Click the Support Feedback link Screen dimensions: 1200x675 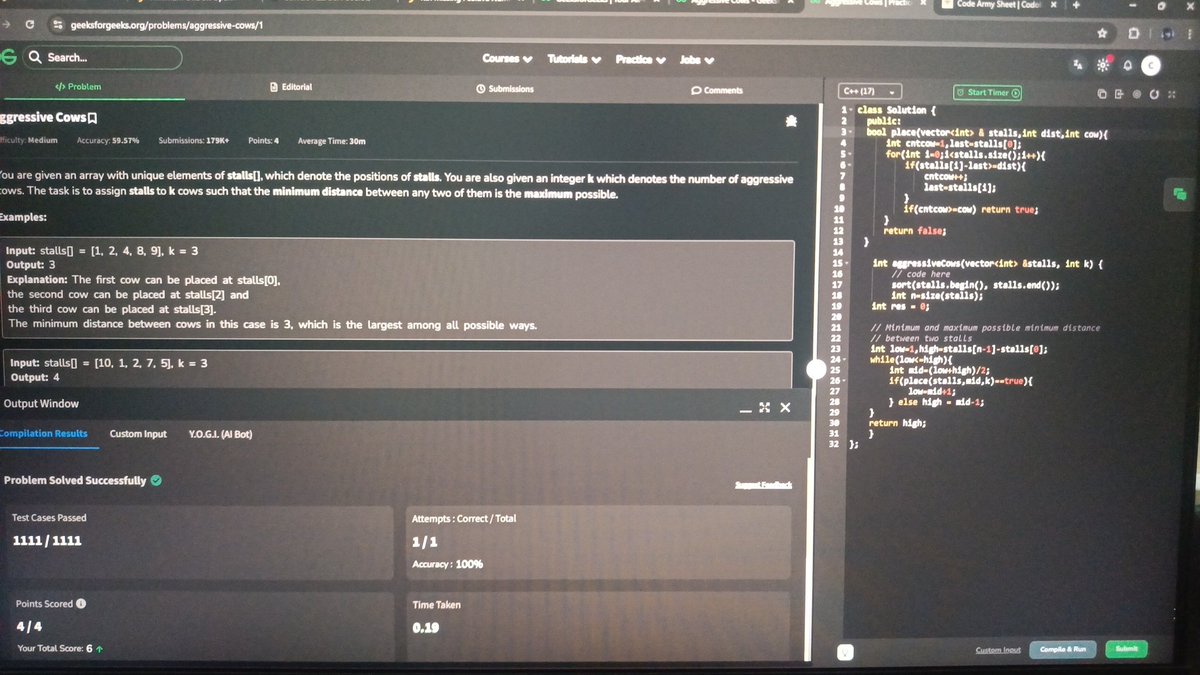[763, 485]
